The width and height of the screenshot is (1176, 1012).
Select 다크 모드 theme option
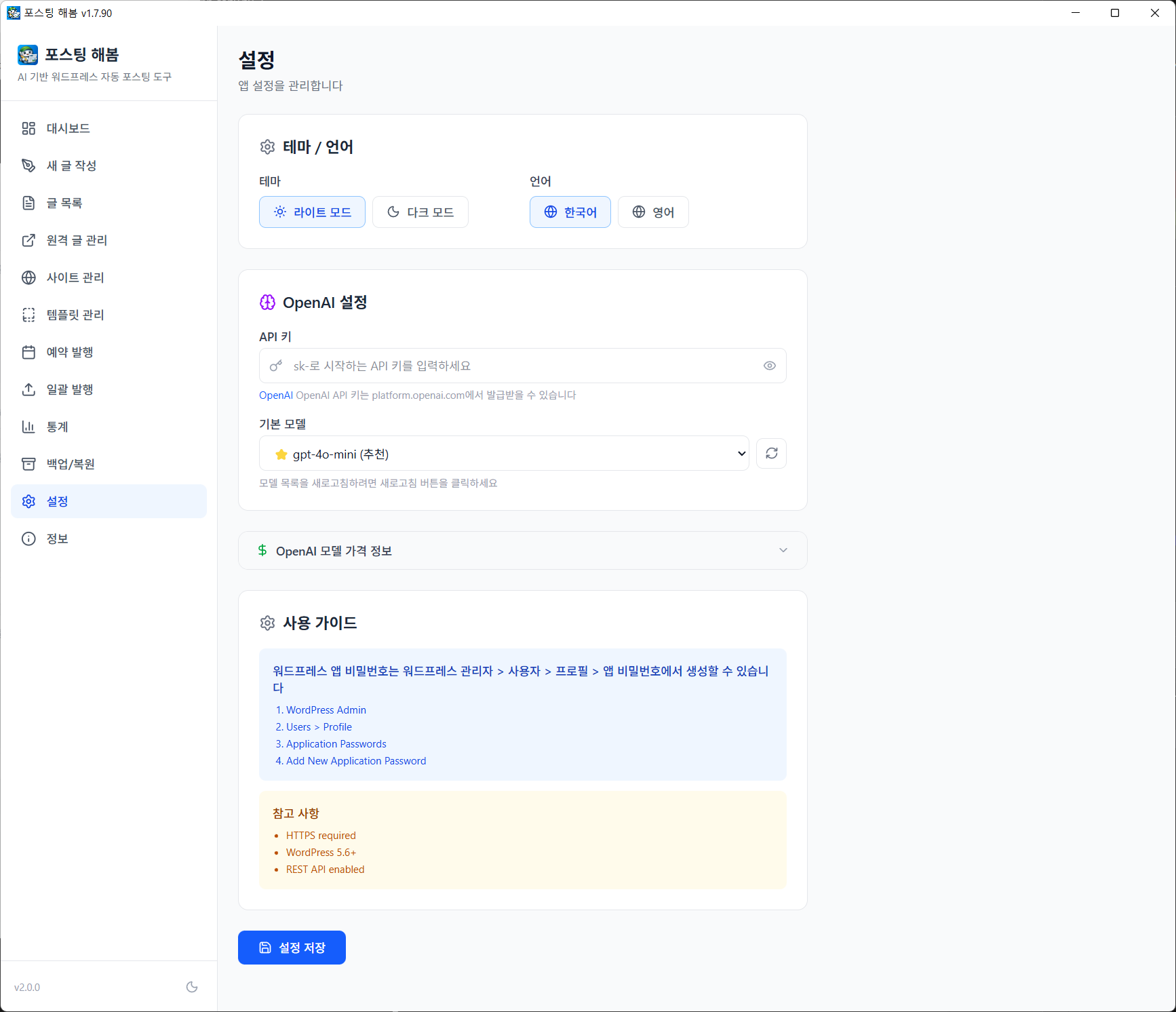coord(420,212)
